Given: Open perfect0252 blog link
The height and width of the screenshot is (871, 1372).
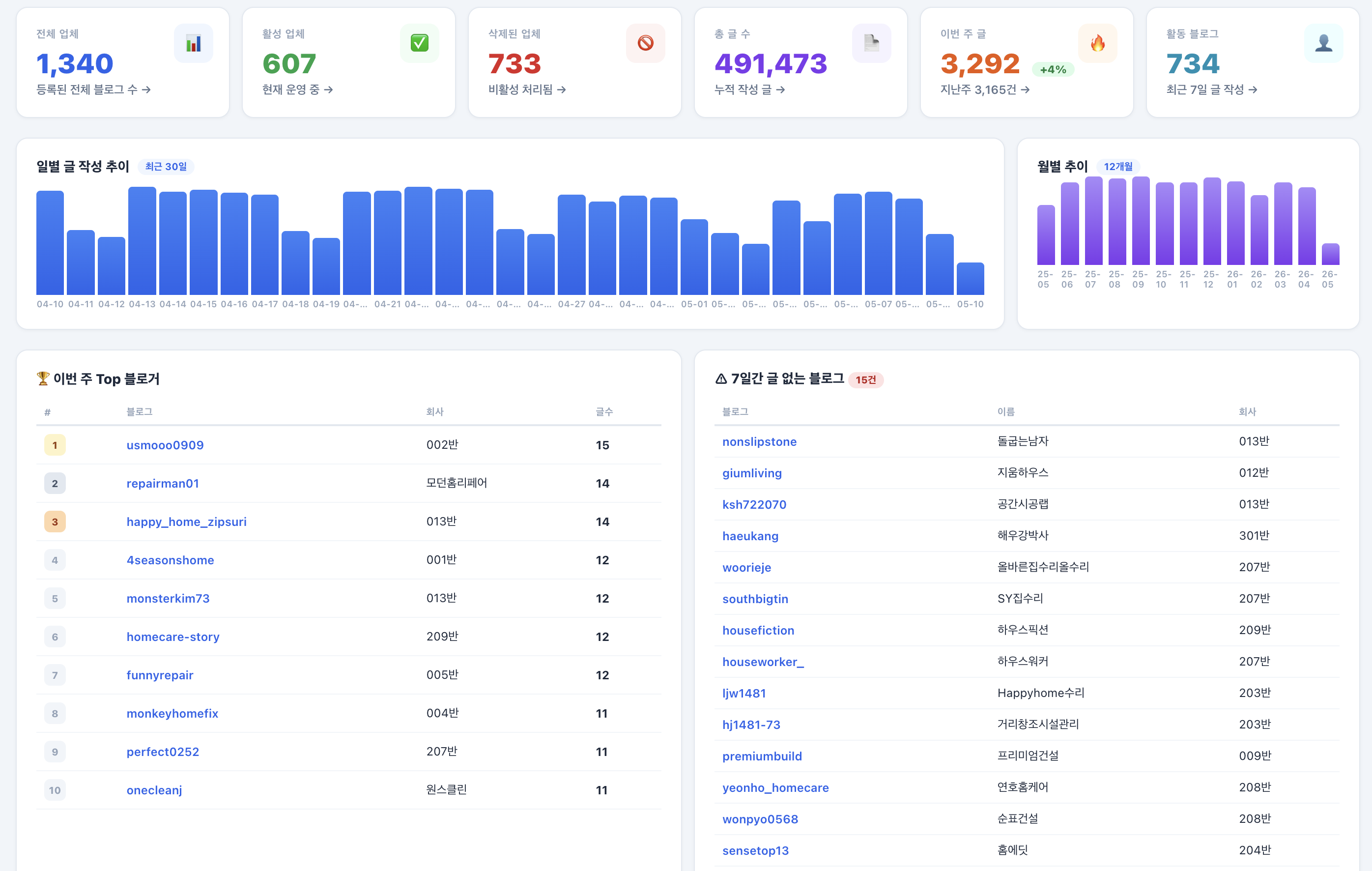Looking at the screenshot, I should (x=163, y=752).
